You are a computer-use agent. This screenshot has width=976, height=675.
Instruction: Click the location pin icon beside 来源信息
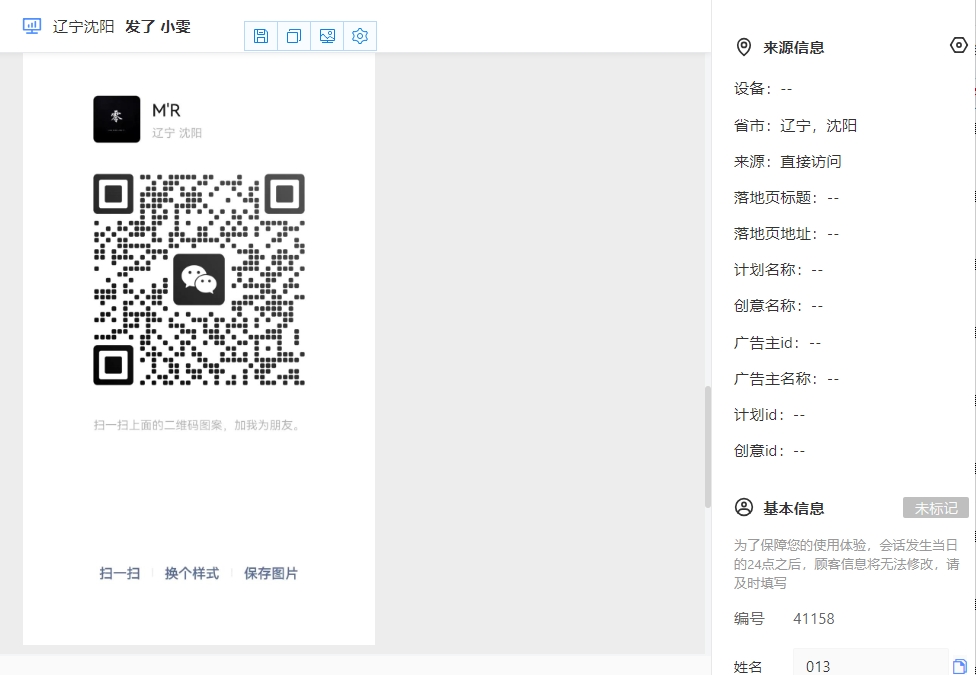coord(743,47)
